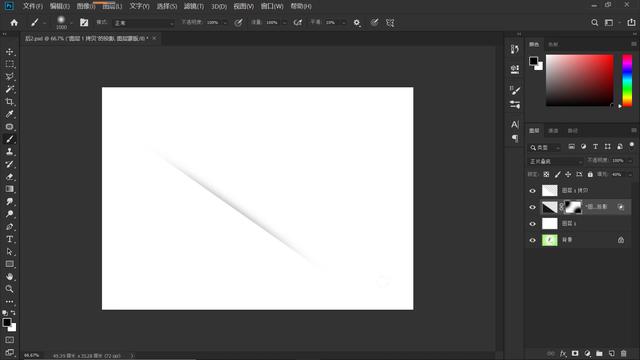Select the History Brush tool

9,164
